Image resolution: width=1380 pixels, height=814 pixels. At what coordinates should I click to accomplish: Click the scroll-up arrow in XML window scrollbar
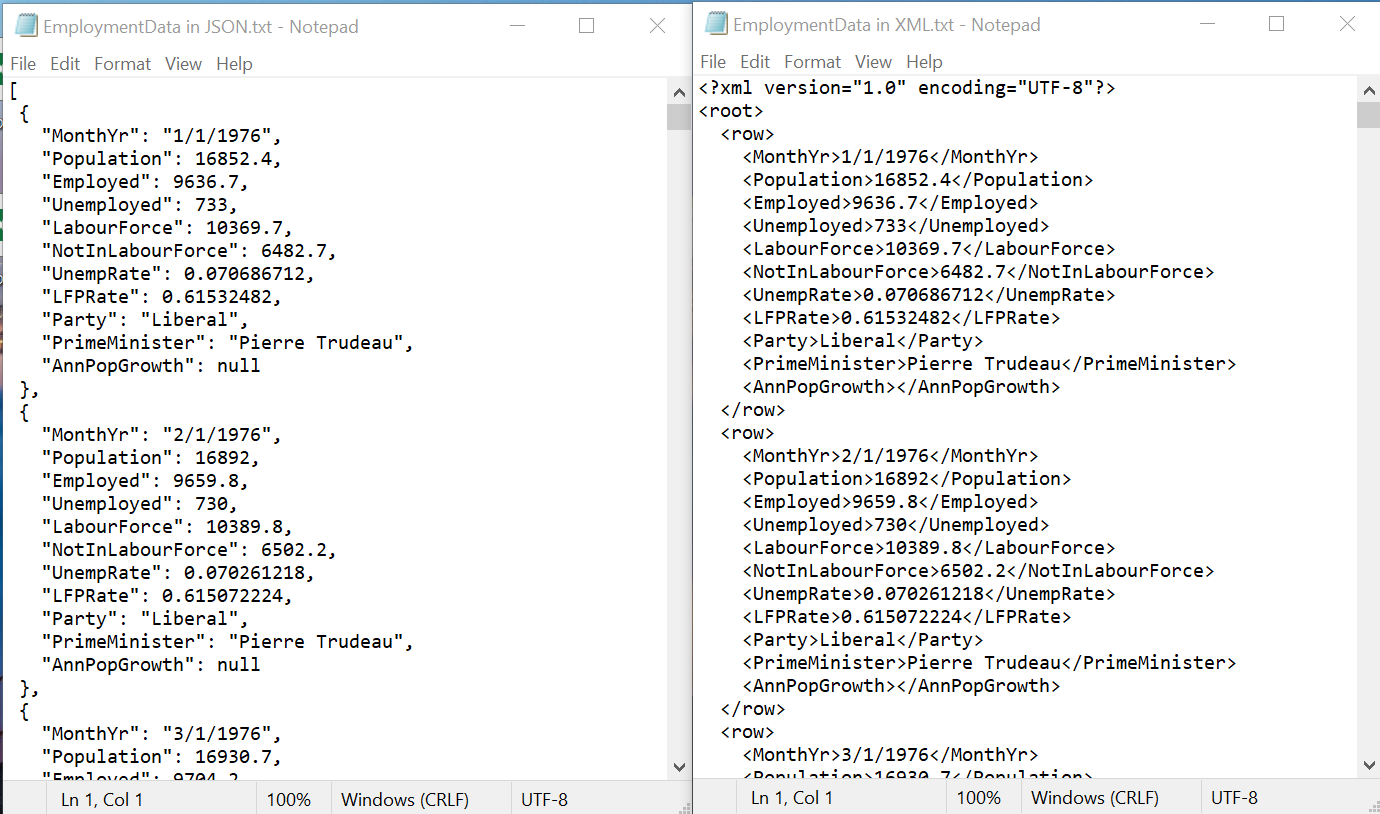tap(1369, 89)
